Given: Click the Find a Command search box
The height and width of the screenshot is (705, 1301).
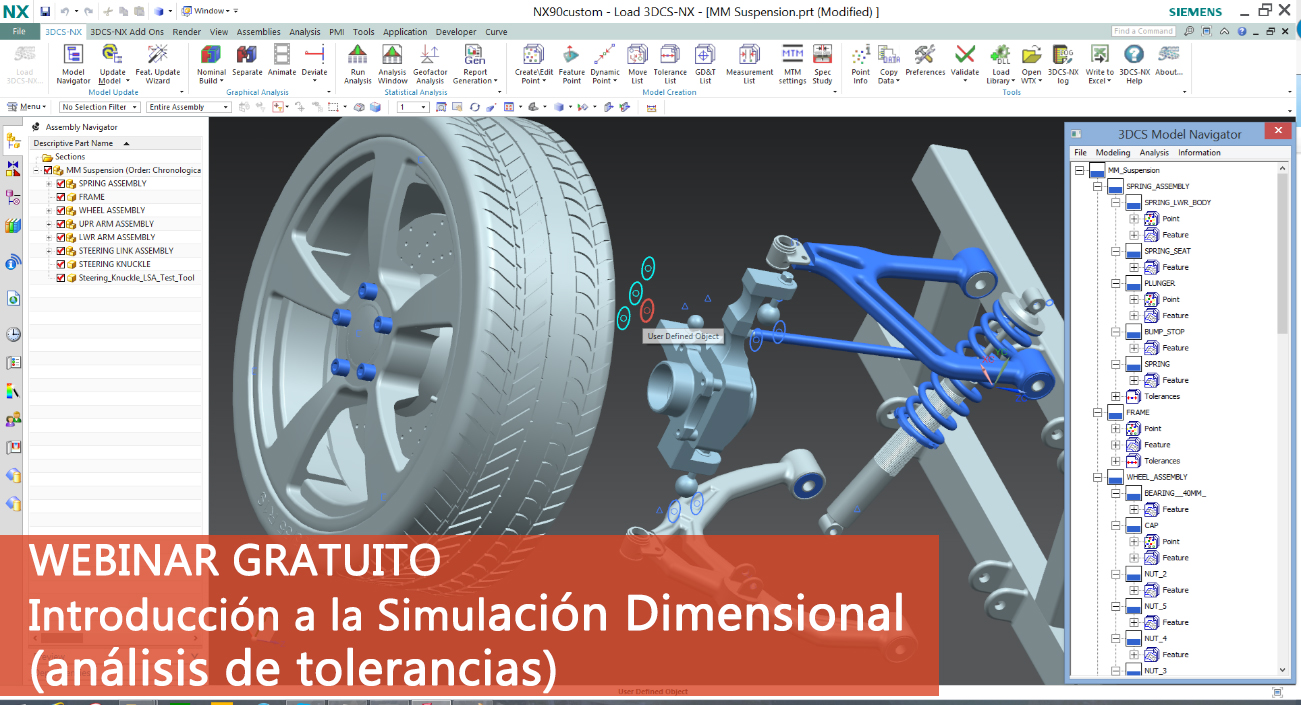Looking at the screenshot, I should [1144, 31].
